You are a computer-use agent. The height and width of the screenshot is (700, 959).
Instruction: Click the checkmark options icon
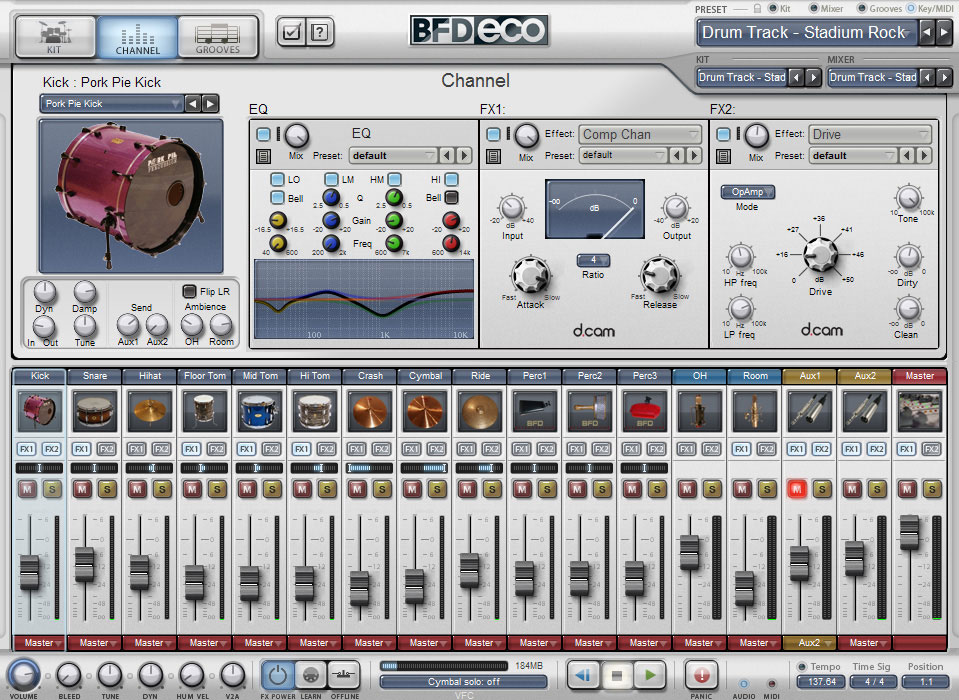pos(291,32)
